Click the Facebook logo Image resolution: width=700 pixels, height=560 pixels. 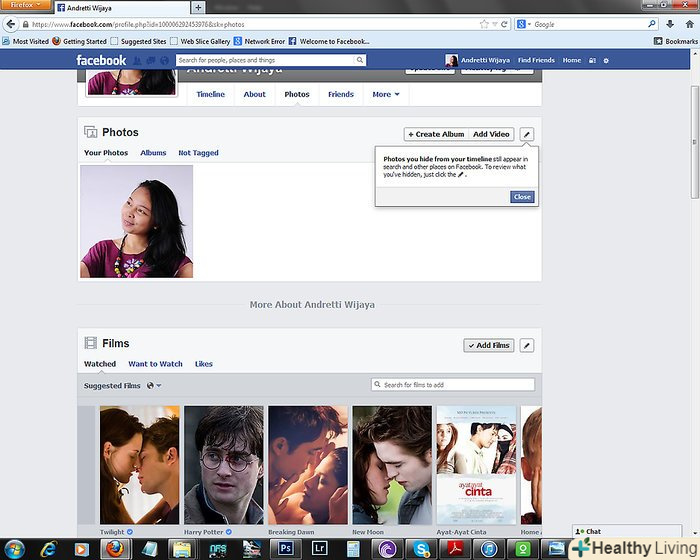click(101, 60)
